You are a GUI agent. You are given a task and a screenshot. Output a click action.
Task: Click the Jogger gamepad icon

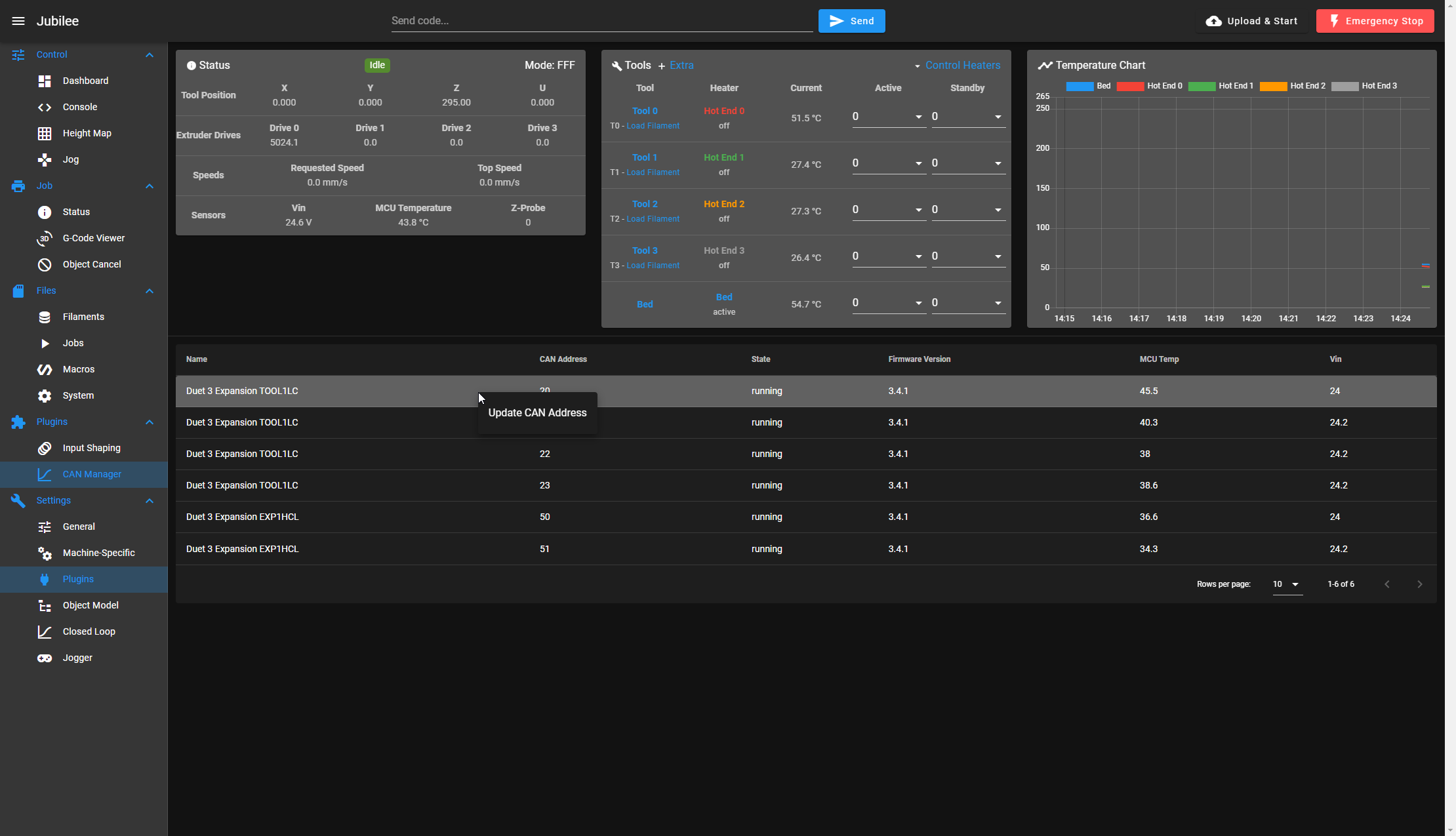point(45,658)
